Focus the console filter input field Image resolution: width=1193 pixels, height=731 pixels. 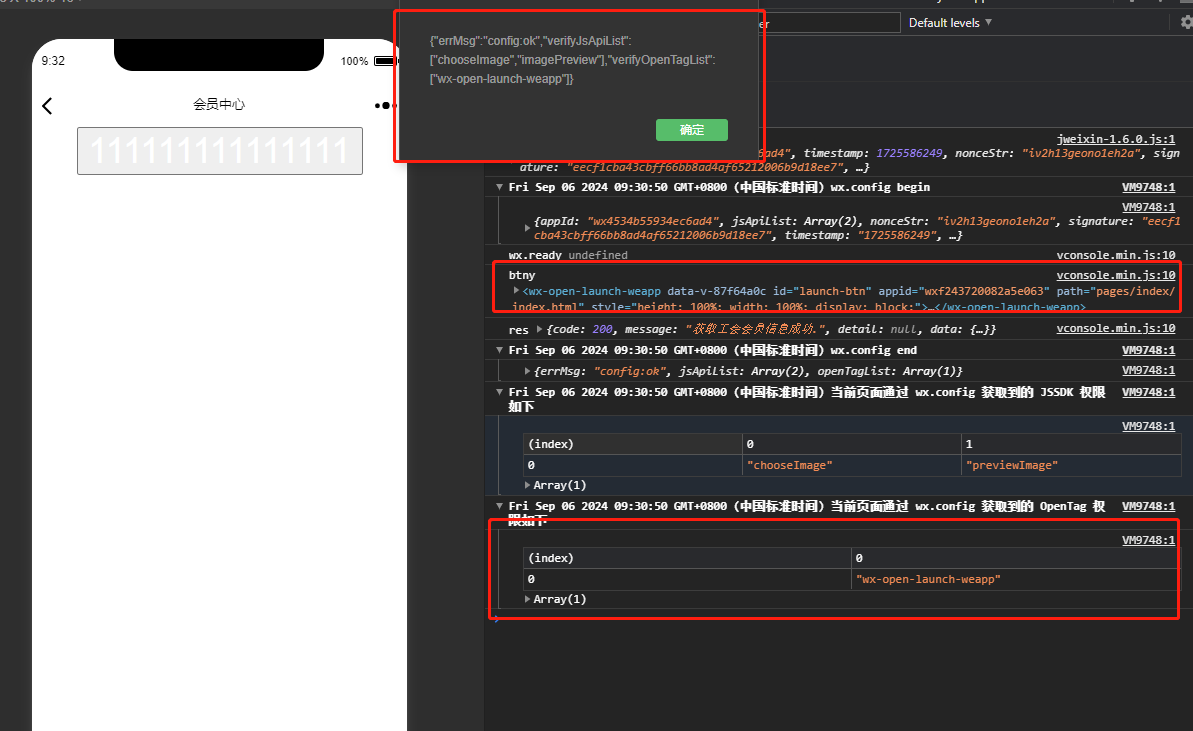(x=831, y=24)
